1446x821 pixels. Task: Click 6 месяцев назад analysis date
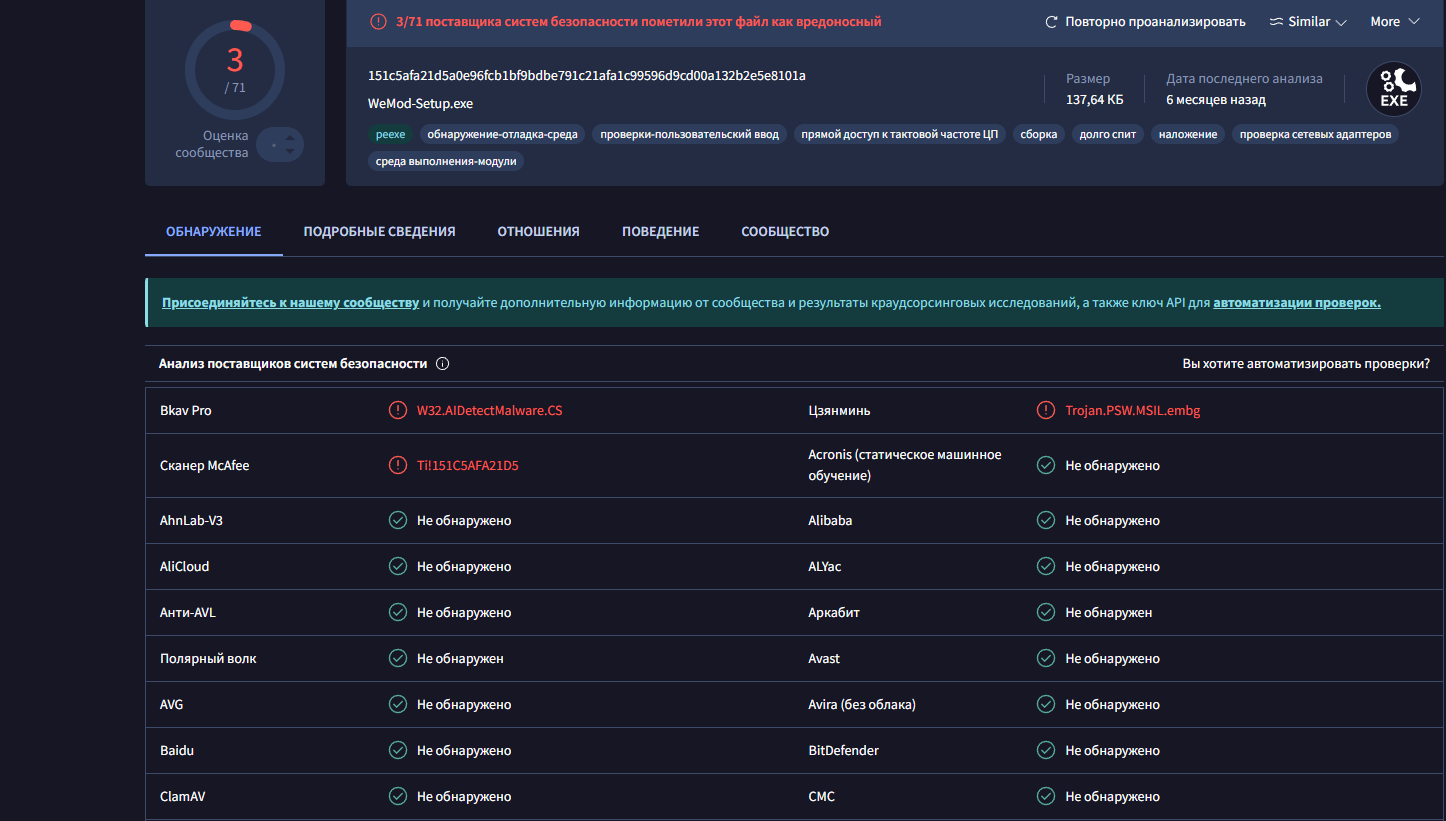tap(1216, 100)
